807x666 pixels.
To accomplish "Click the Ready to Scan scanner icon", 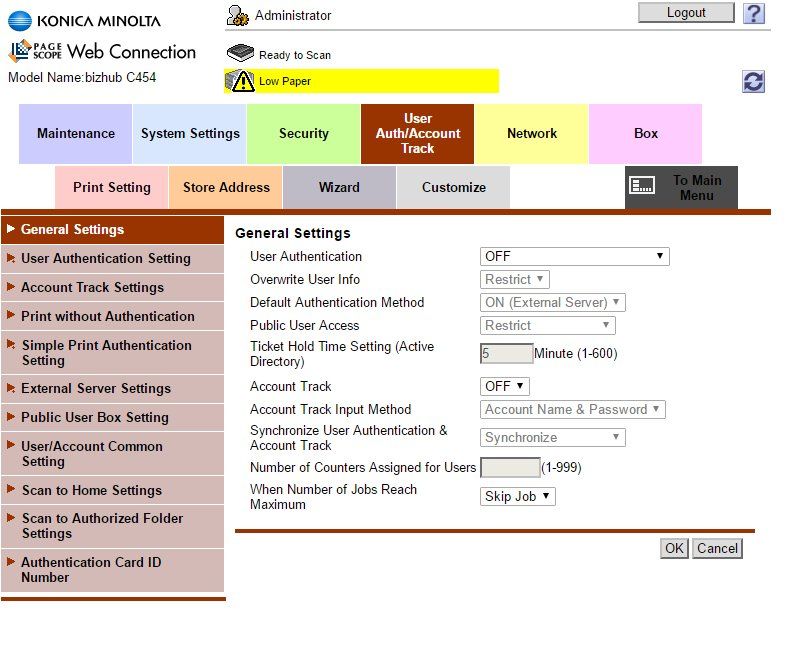I will point(240,54).
